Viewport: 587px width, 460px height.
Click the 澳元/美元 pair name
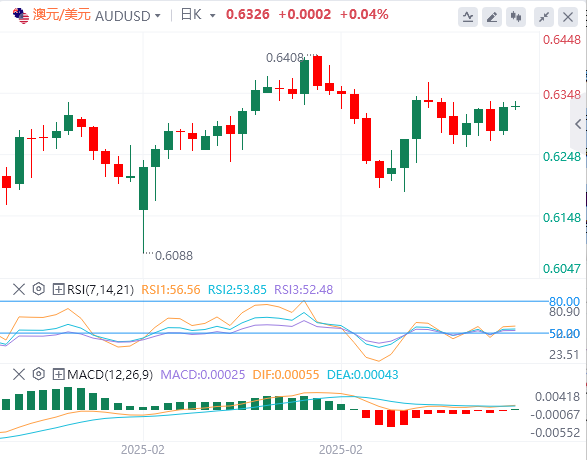coord(62,15)
